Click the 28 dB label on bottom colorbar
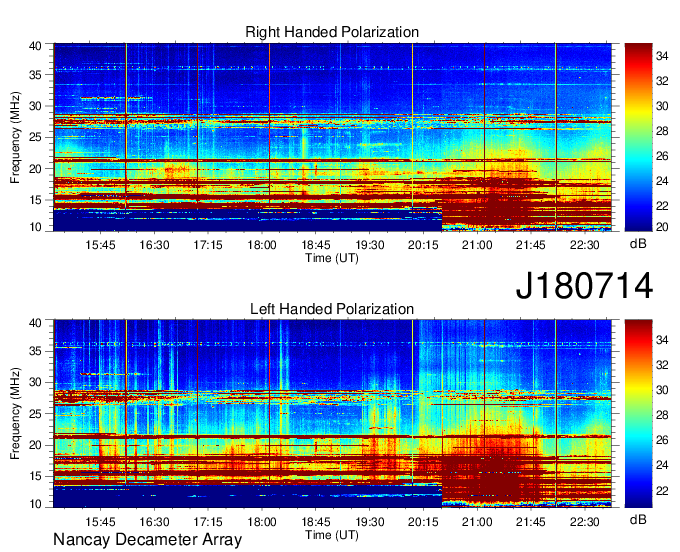Image resolution: width=680 pixels, height=552 pixels. point(662,415)
